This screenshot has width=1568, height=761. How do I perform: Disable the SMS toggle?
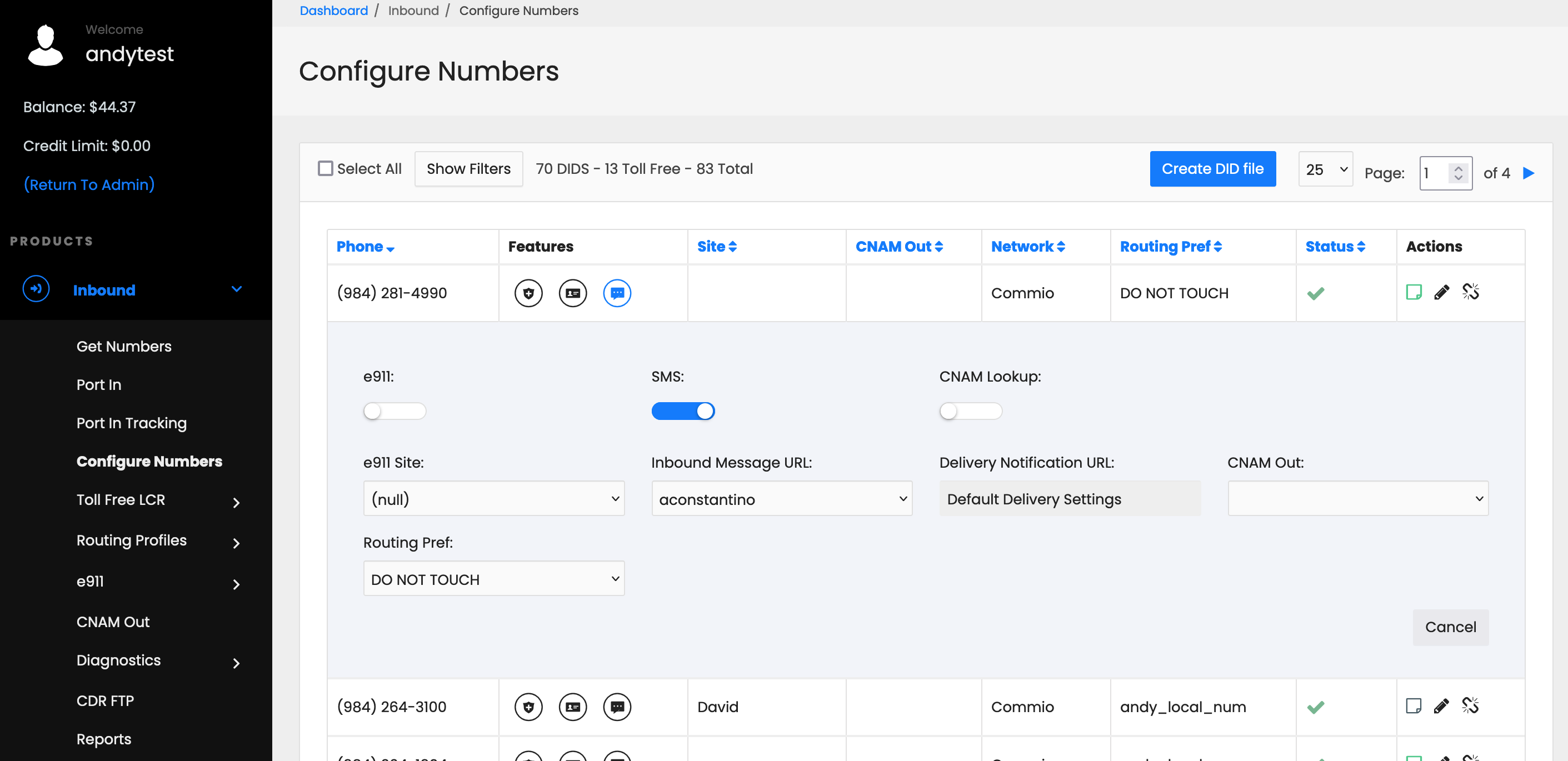click(x=683, y=411)
